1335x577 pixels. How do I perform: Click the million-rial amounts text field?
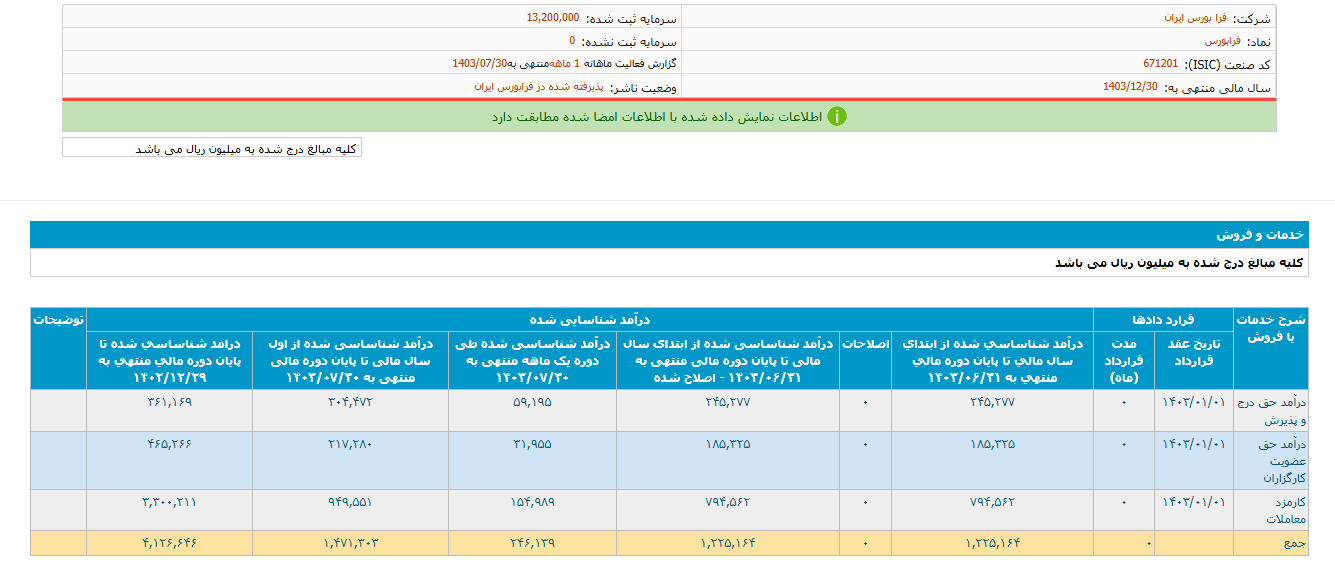point(212,148)
